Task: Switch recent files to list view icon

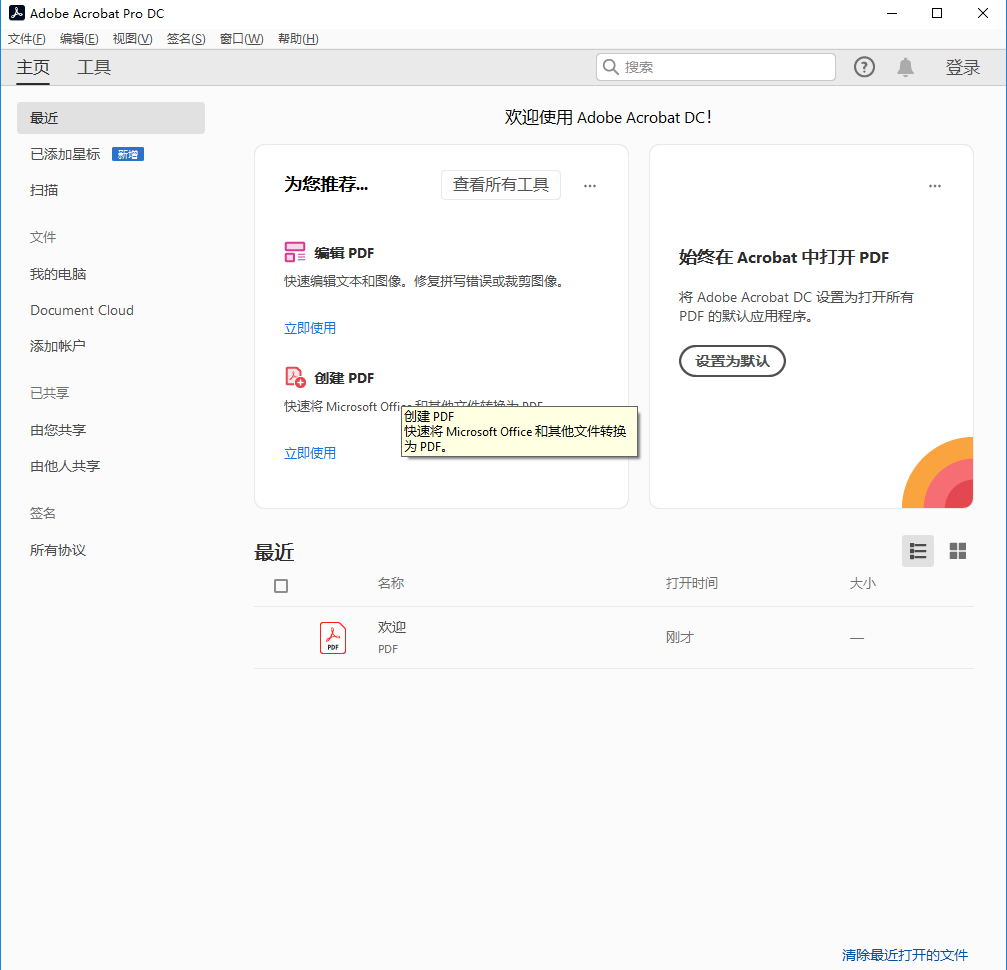Action: pos(917,551)
